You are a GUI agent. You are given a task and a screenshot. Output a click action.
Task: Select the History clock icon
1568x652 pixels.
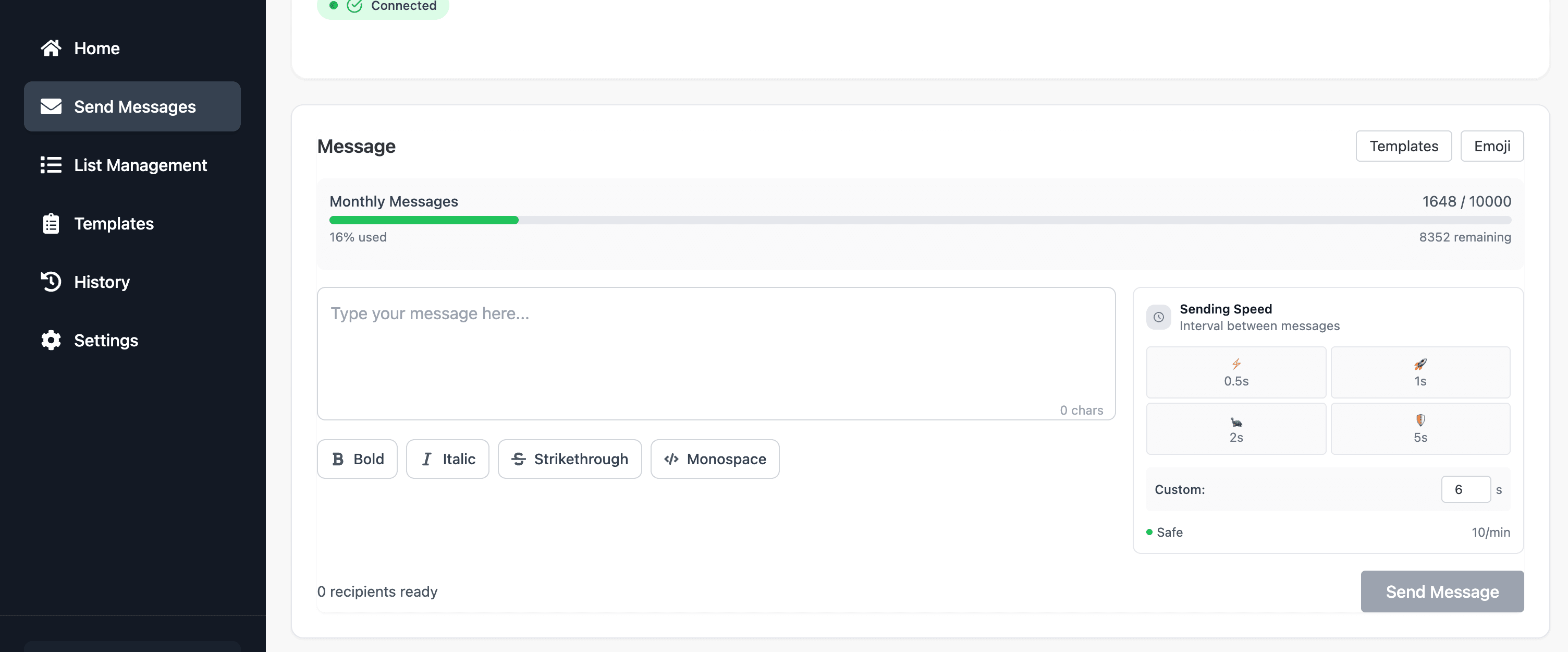(51, 282)
